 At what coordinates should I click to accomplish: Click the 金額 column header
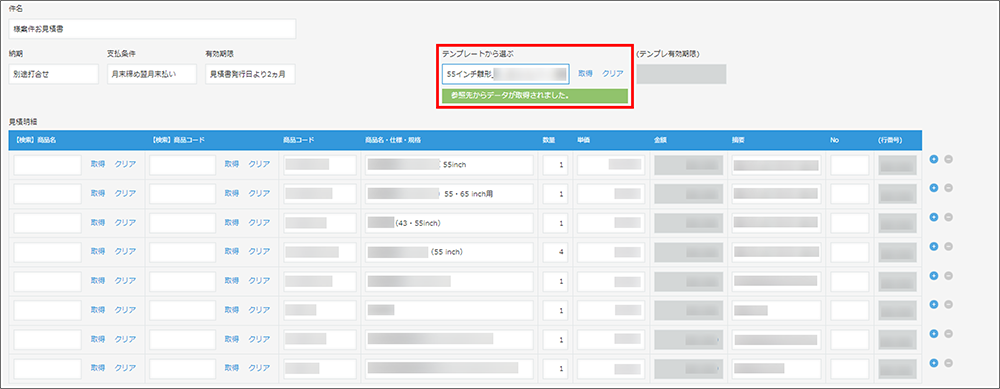click(x=660, y=140)
